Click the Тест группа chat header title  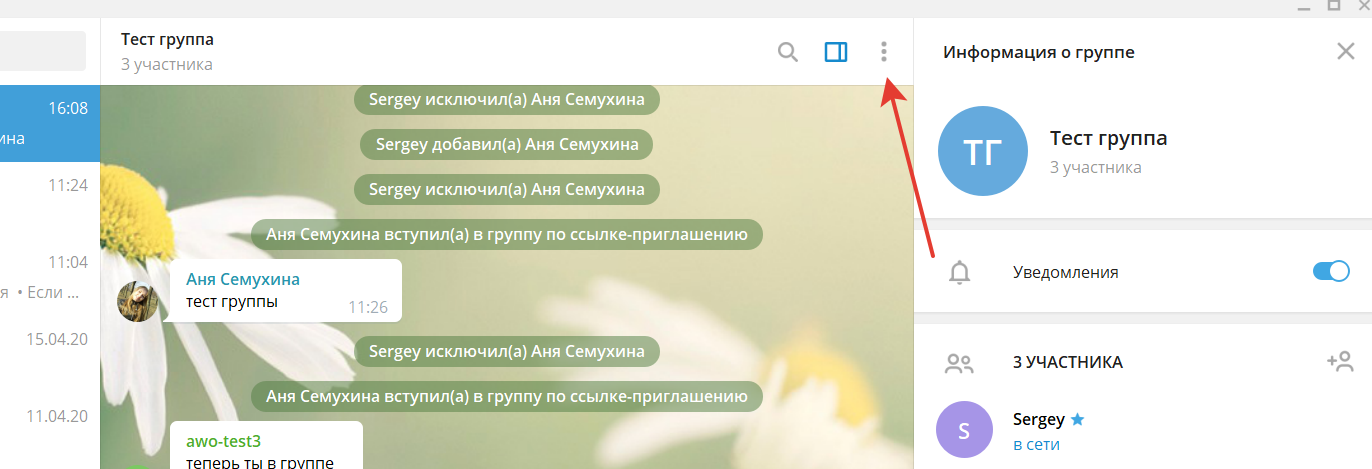click(x=167, y=40)
